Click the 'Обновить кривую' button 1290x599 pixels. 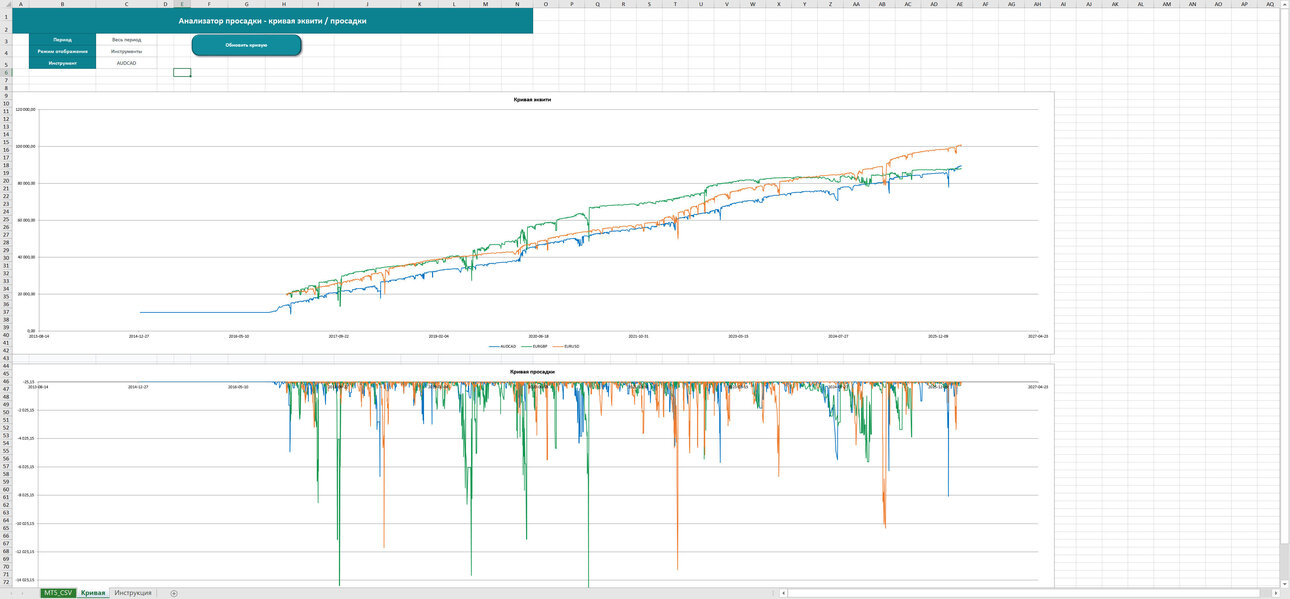pyautogui.click(x=246, y=45)
